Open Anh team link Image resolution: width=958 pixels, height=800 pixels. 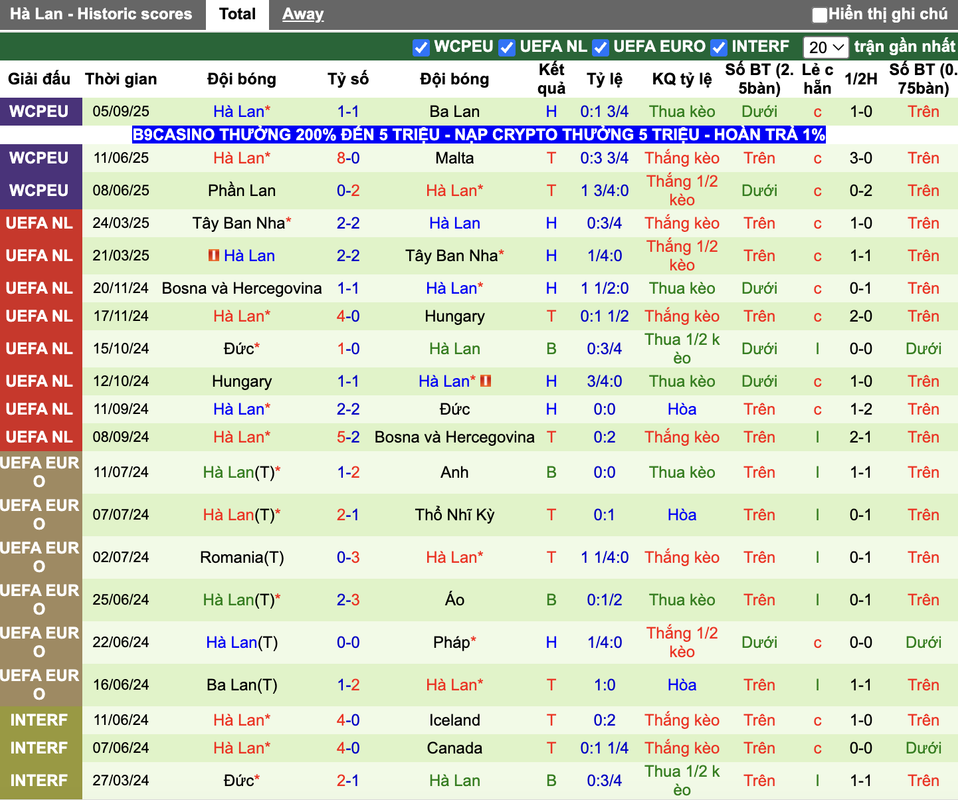tap(454, 472)
